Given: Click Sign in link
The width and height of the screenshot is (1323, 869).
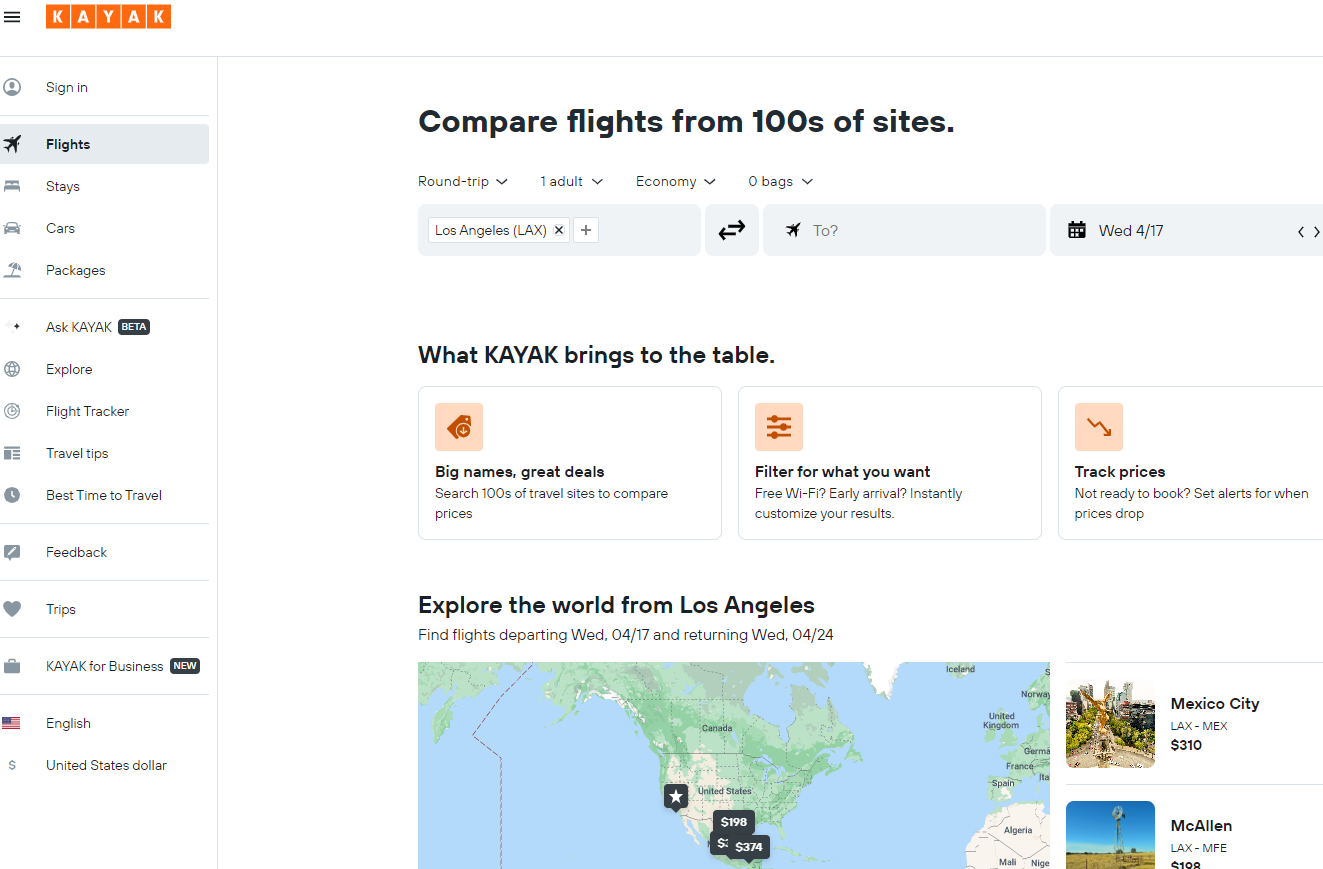Looking at the screenshot, I should tap(66, 87).
